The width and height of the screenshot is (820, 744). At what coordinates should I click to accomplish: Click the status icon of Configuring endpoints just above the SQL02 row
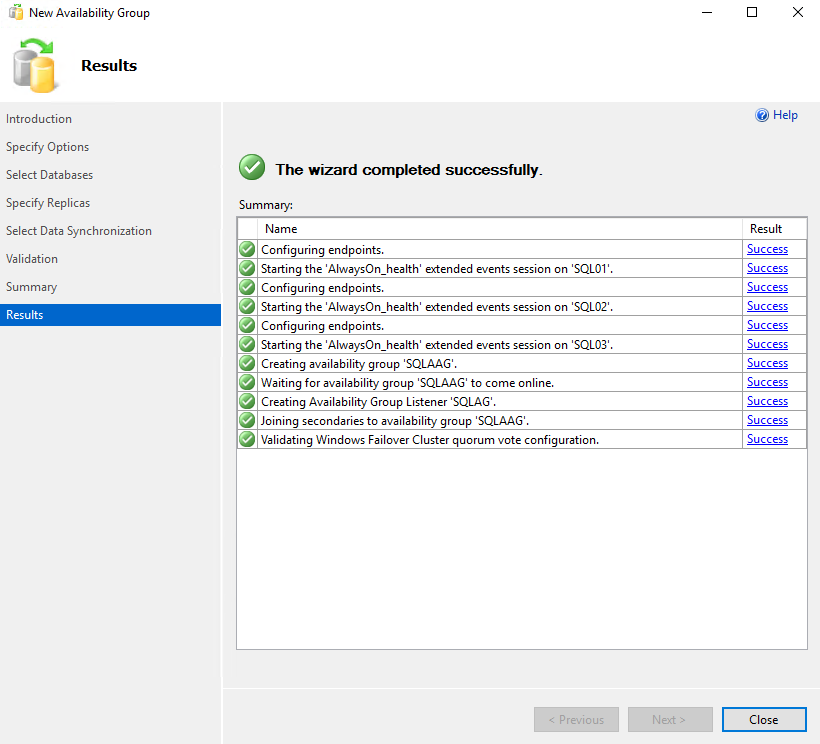[x=247, y=288]
